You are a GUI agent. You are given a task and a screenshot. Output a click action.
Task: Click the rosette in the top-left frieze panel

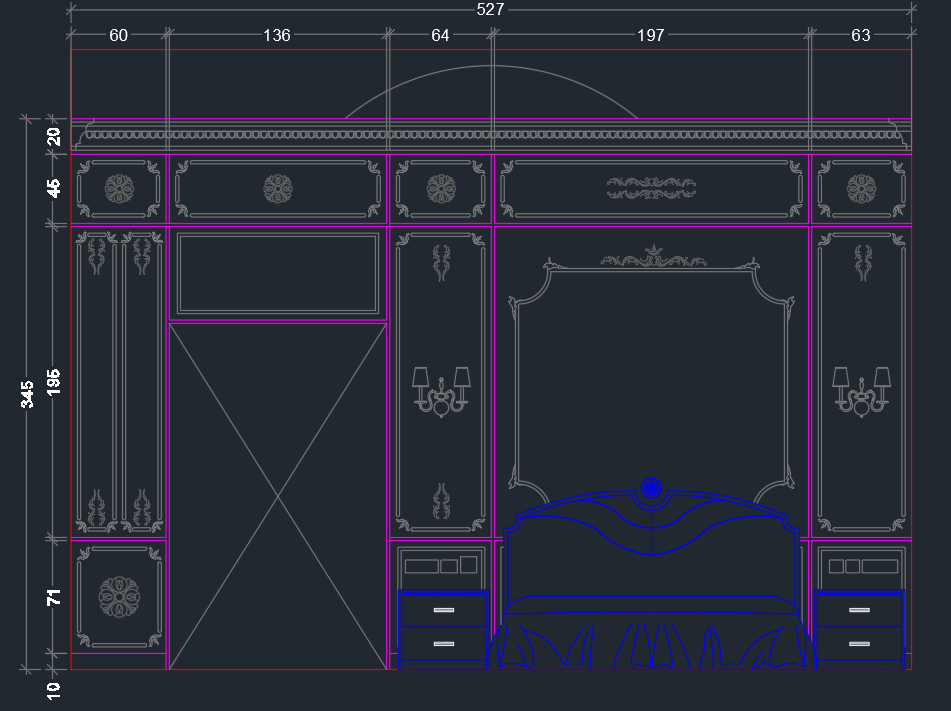coord(119,188)
